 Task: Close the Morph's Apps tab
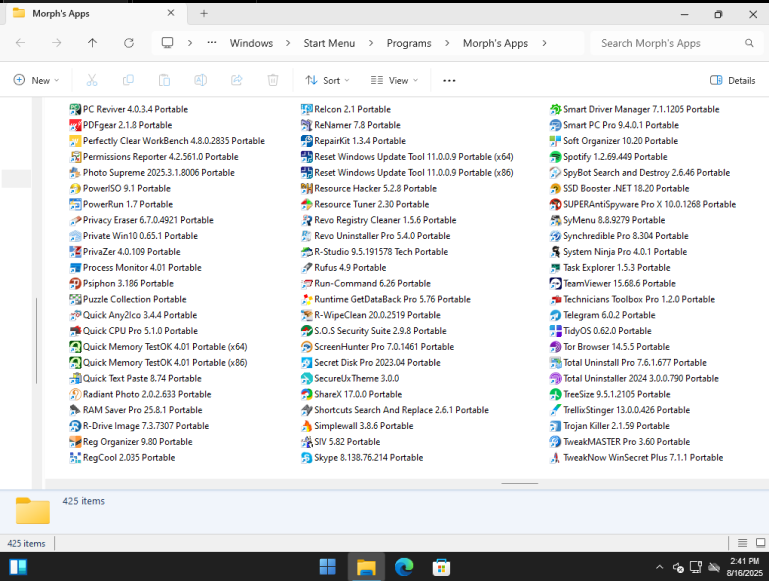tap(171, 13)
